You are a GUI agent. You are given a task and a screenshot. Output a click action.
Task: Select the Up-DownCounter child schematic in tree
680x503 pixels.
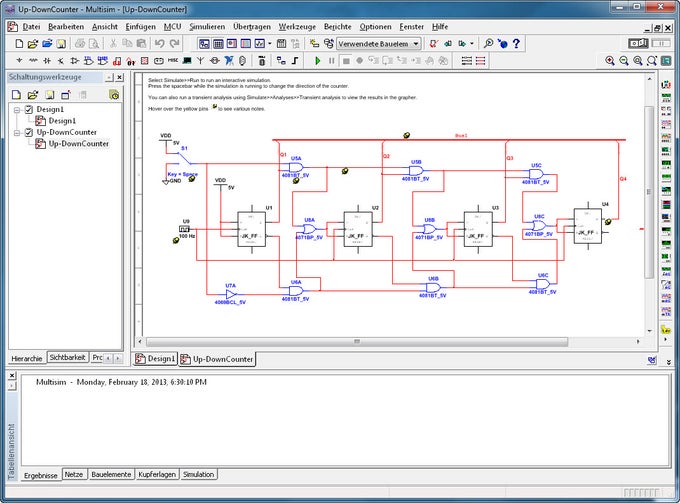pyautogui.click(x=78, y=144)
